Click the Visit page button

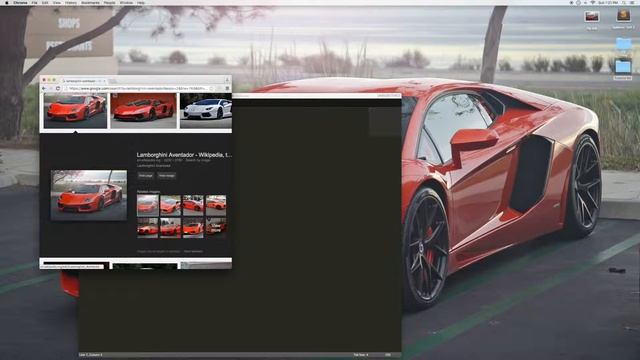pos(146,176)
